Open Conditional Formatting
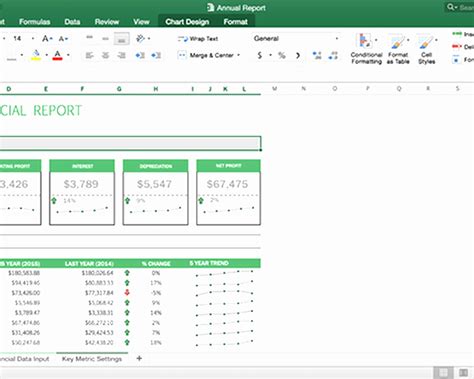Image resolution: width=474 pixels, height=379 pixels. [x=366, y=49]
